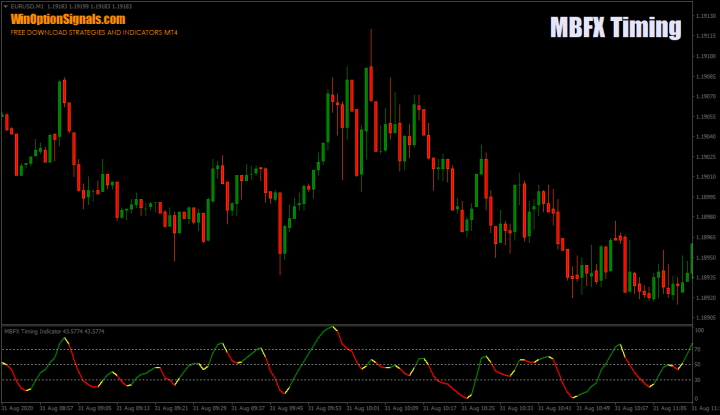Click the indicator line peak touching level 100
Image resolution: width=720 pixels, height=415 pixels.
[332, 327]
